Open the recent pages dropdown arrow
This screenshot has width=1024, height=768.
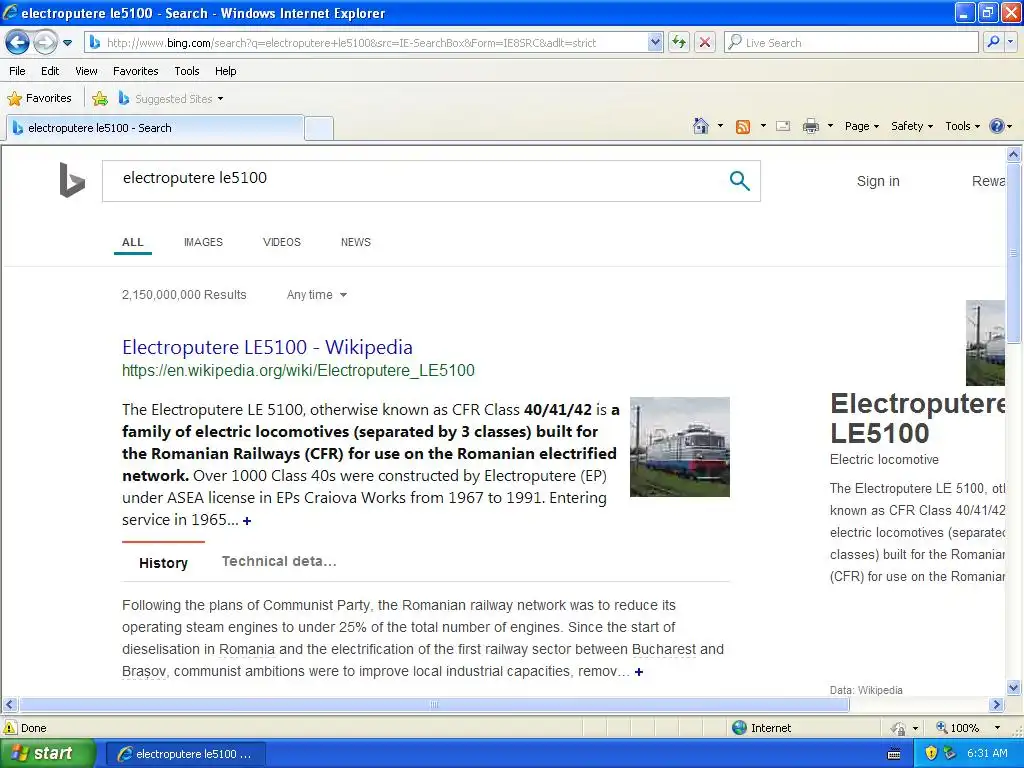67,43
